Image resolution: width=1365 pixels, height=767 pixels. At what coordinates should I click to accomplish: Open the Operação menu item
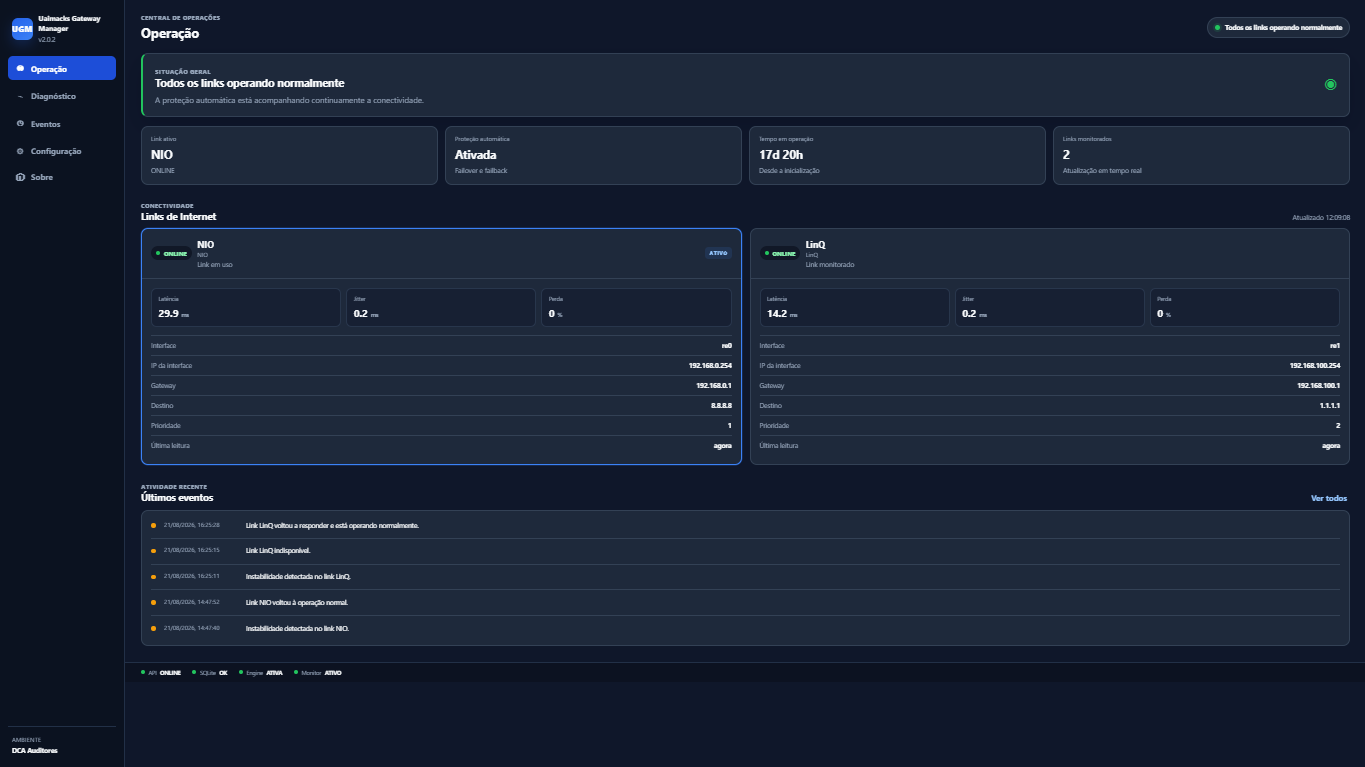tap(62, 68)
